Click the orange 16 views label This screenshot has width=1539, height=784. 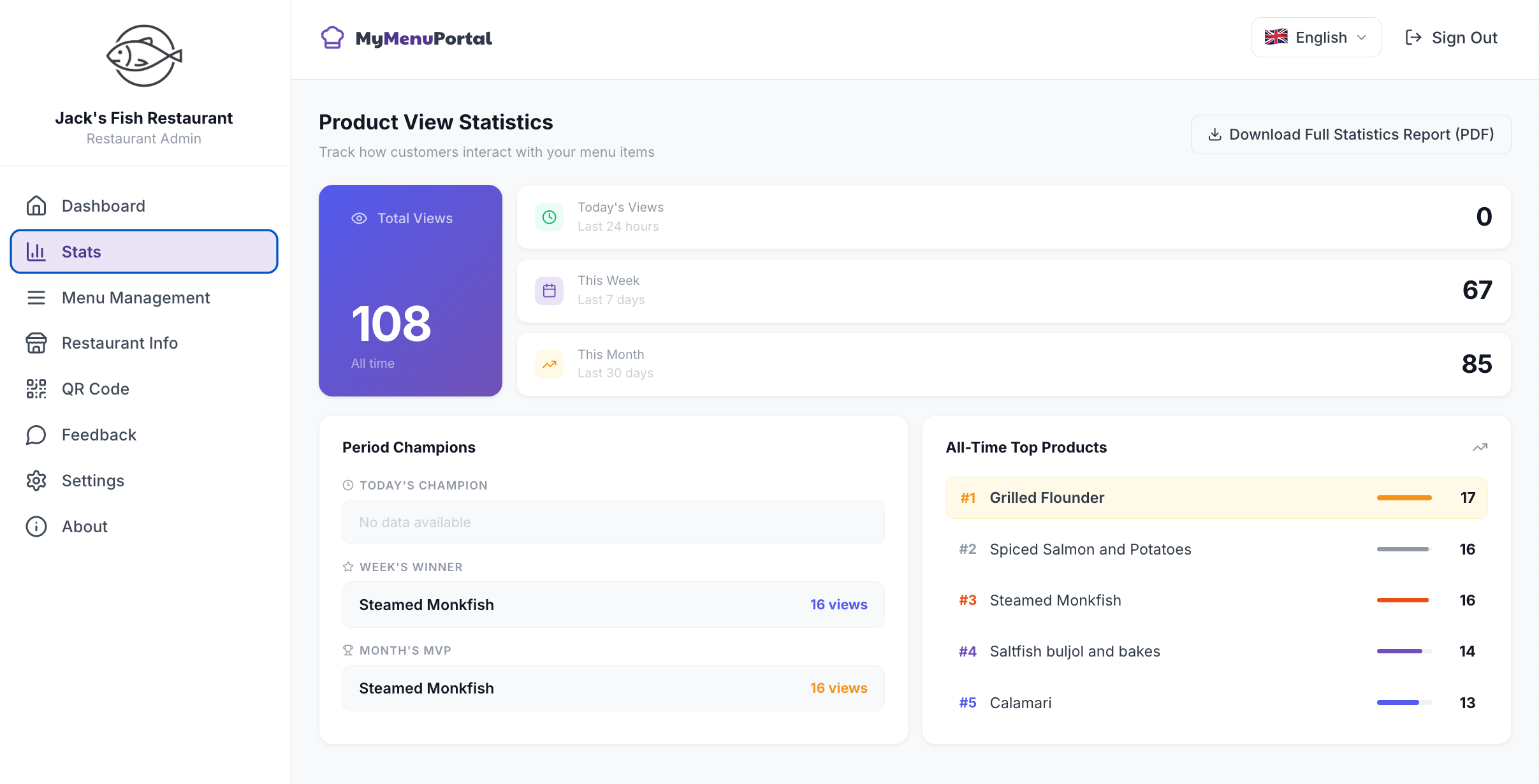[838, 688]
